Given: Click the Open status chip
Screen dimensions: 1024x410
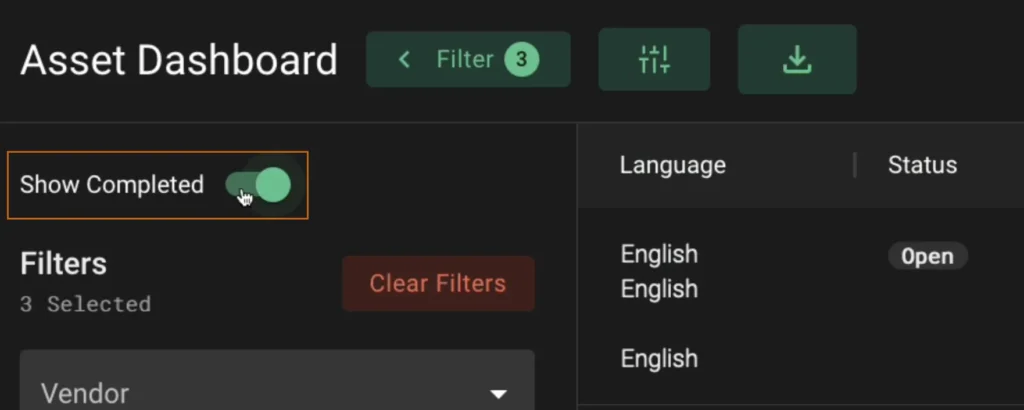Looking at the screenshot, I should [927, 257].
